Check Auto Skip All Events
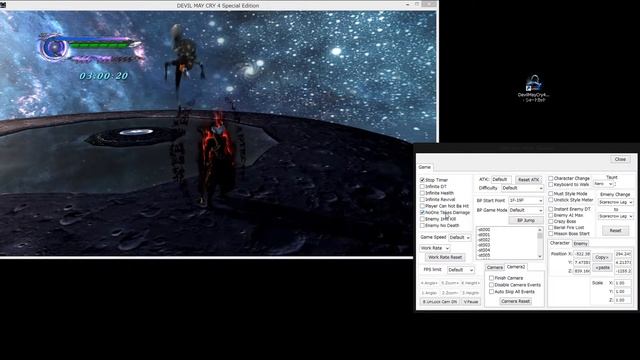640x360 pixels. [x=491, y=292]
